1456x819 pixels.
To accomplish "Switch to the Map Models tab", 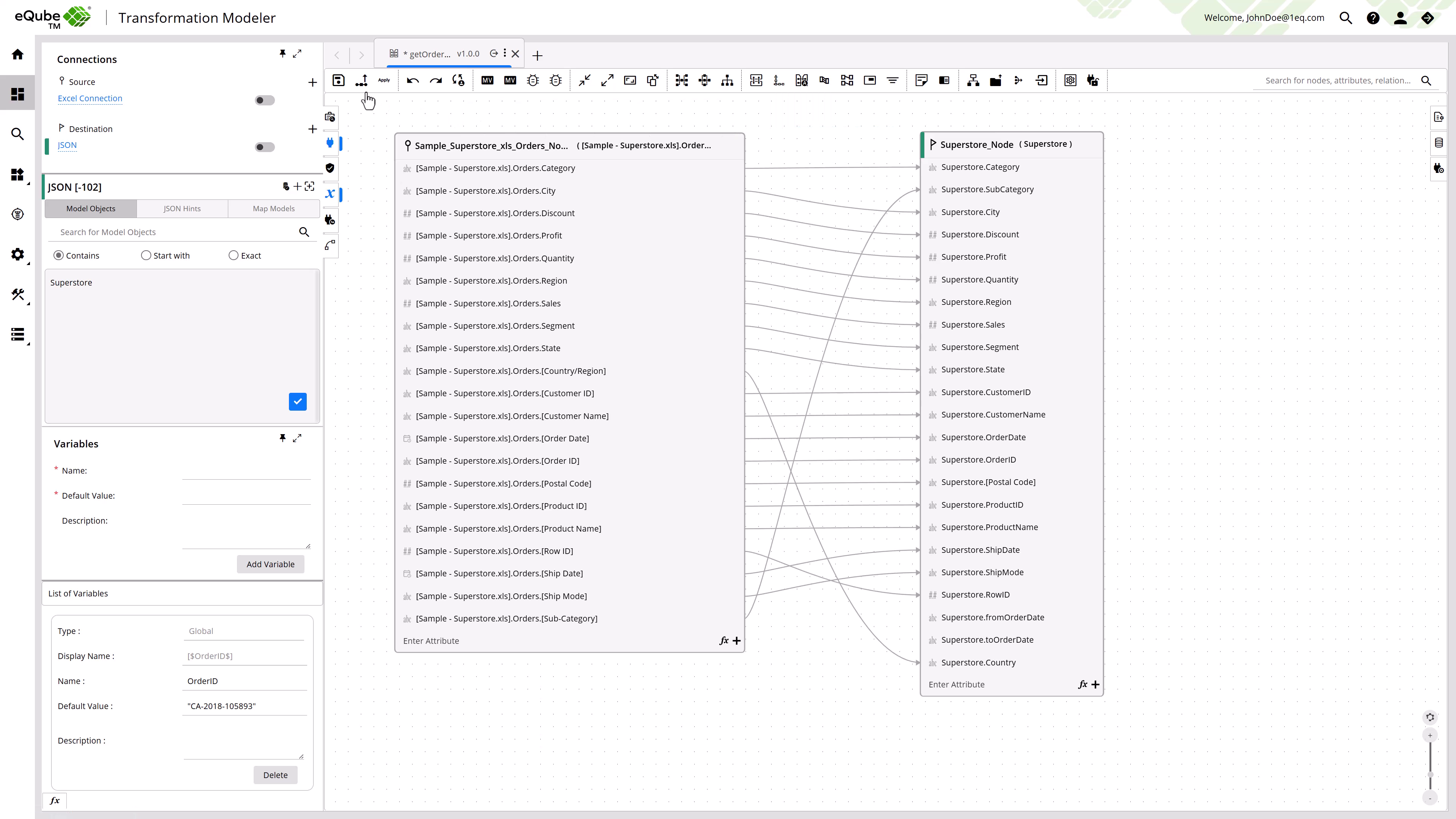I will tap(273, 209).
